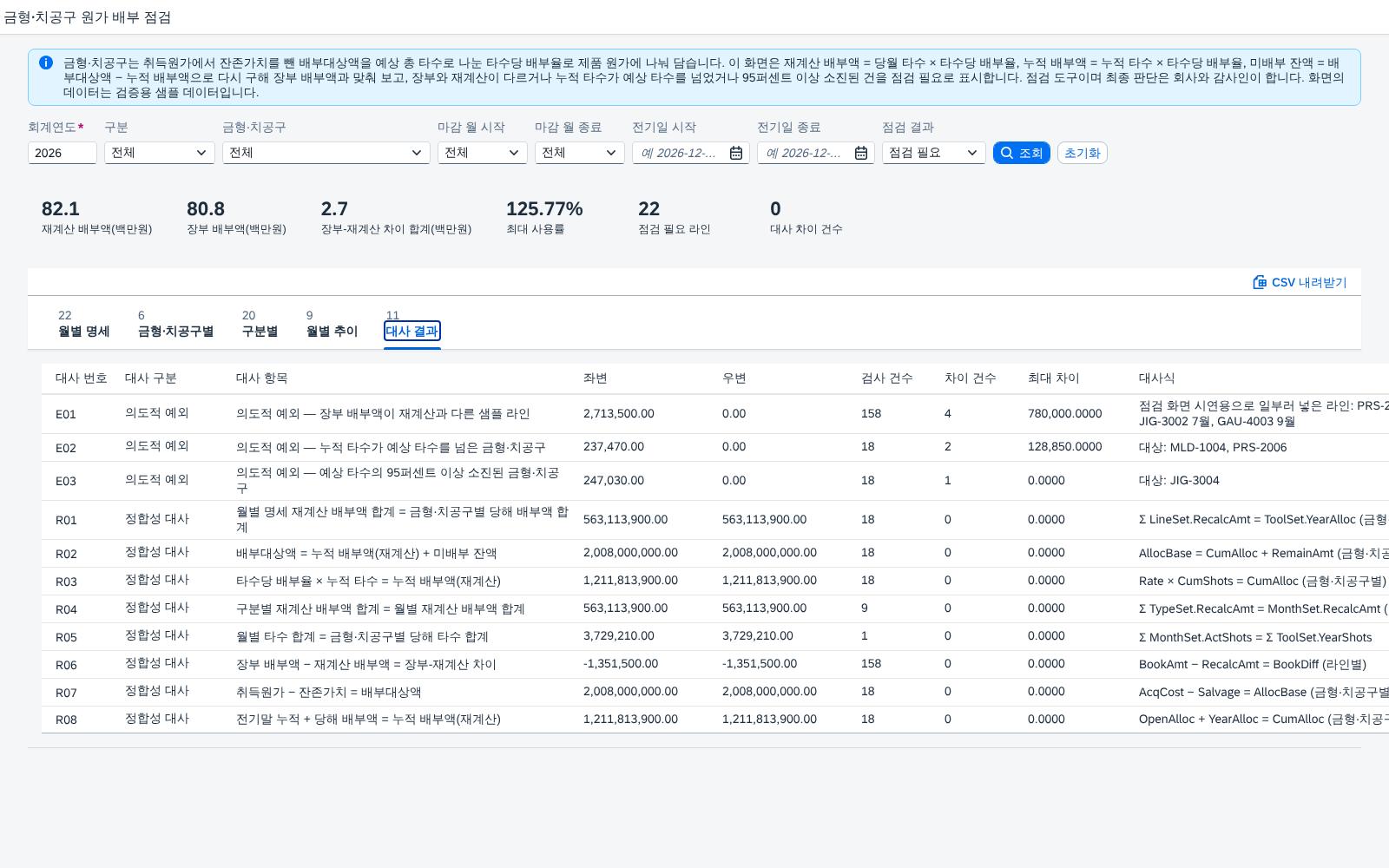Viewport: 1389px width, 868px height.
Task: Click the 대사식 column header
Action: [1156, 378]
